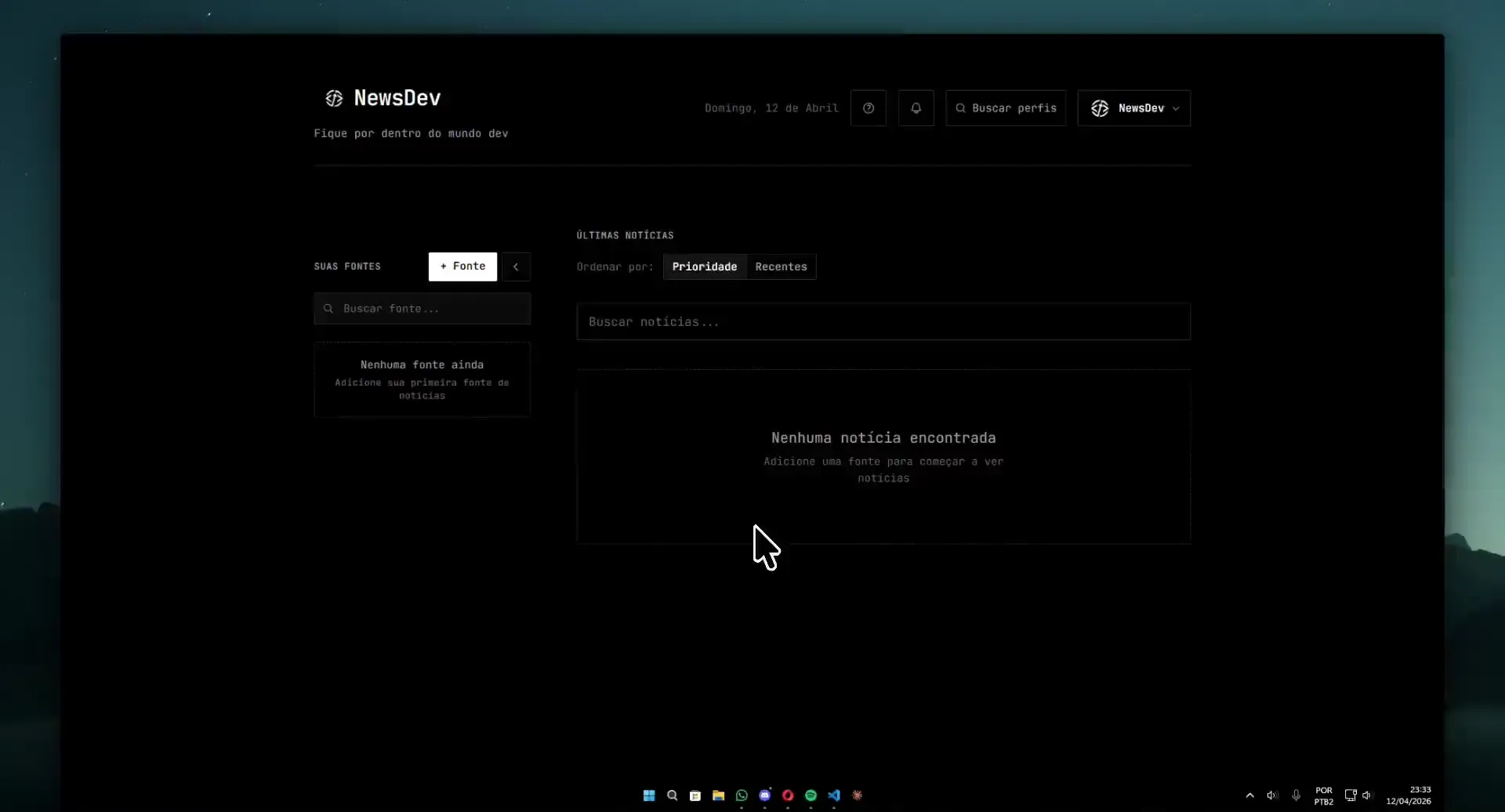Open the help question-mark icon

click(x=869, y=108)
